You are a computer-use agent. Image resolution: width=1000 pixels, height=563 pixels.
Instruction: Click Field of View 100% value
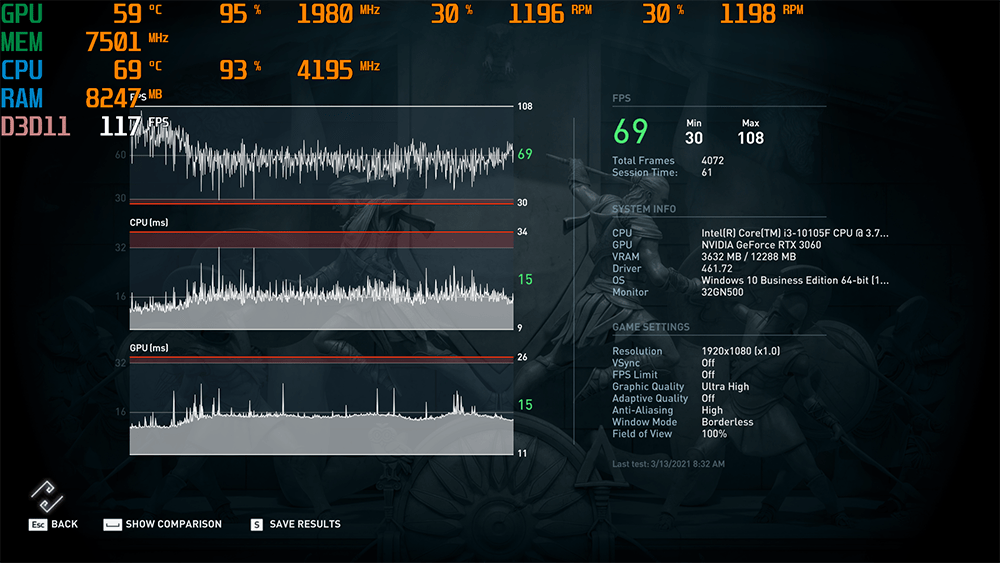pyautogui.click(x=714, y=434)
